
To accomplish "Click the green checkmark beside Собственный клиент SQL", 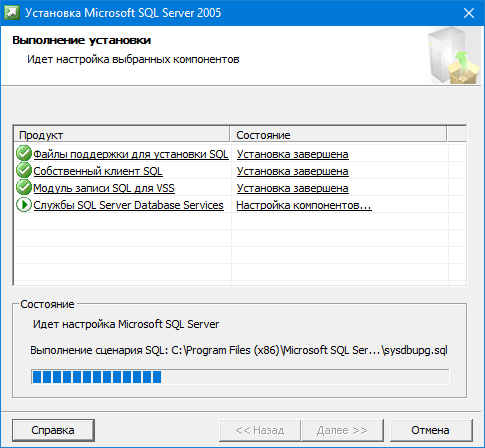I will click(24, 171).
